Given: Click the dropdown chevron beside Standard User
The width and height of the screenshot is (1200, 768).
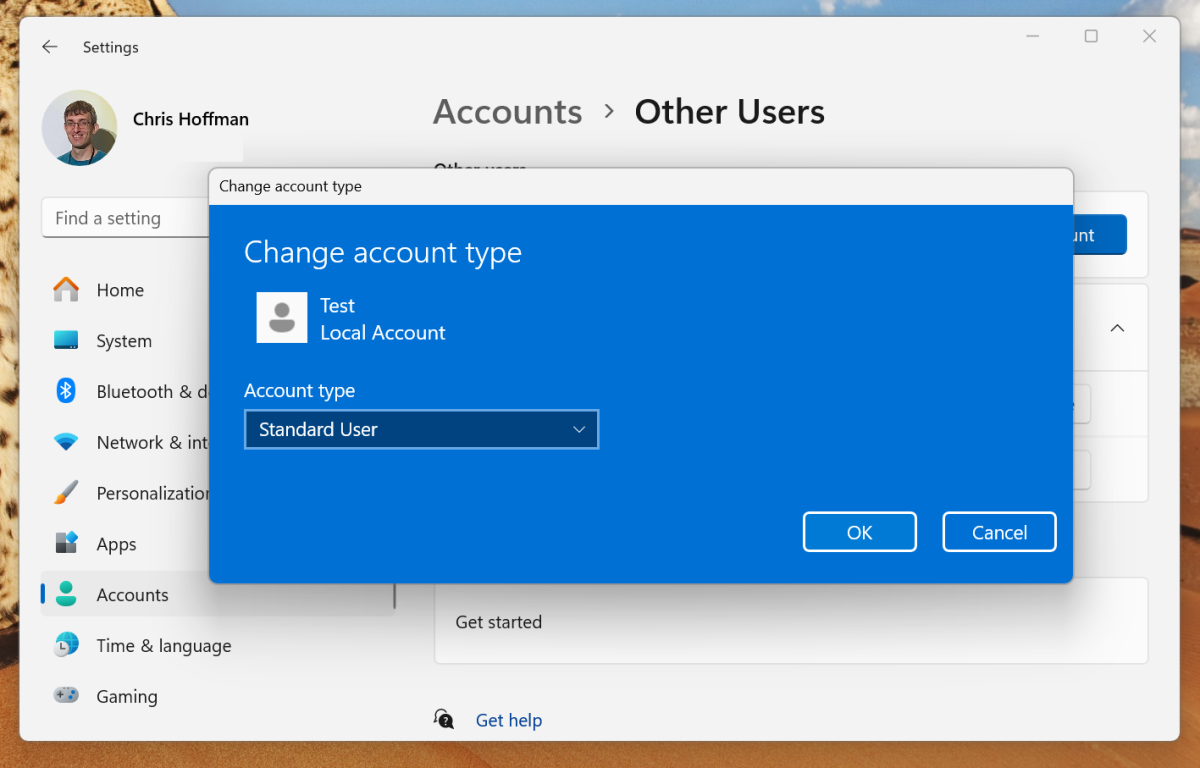Looking at the screenshot, I should [579, 430].
